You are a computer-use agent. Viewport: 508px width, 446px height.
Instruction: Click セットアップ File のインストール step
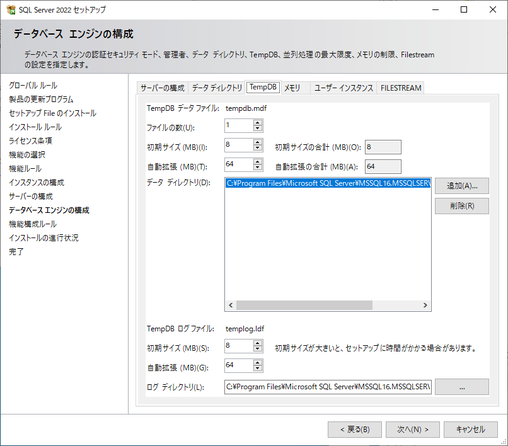point(52,113)
